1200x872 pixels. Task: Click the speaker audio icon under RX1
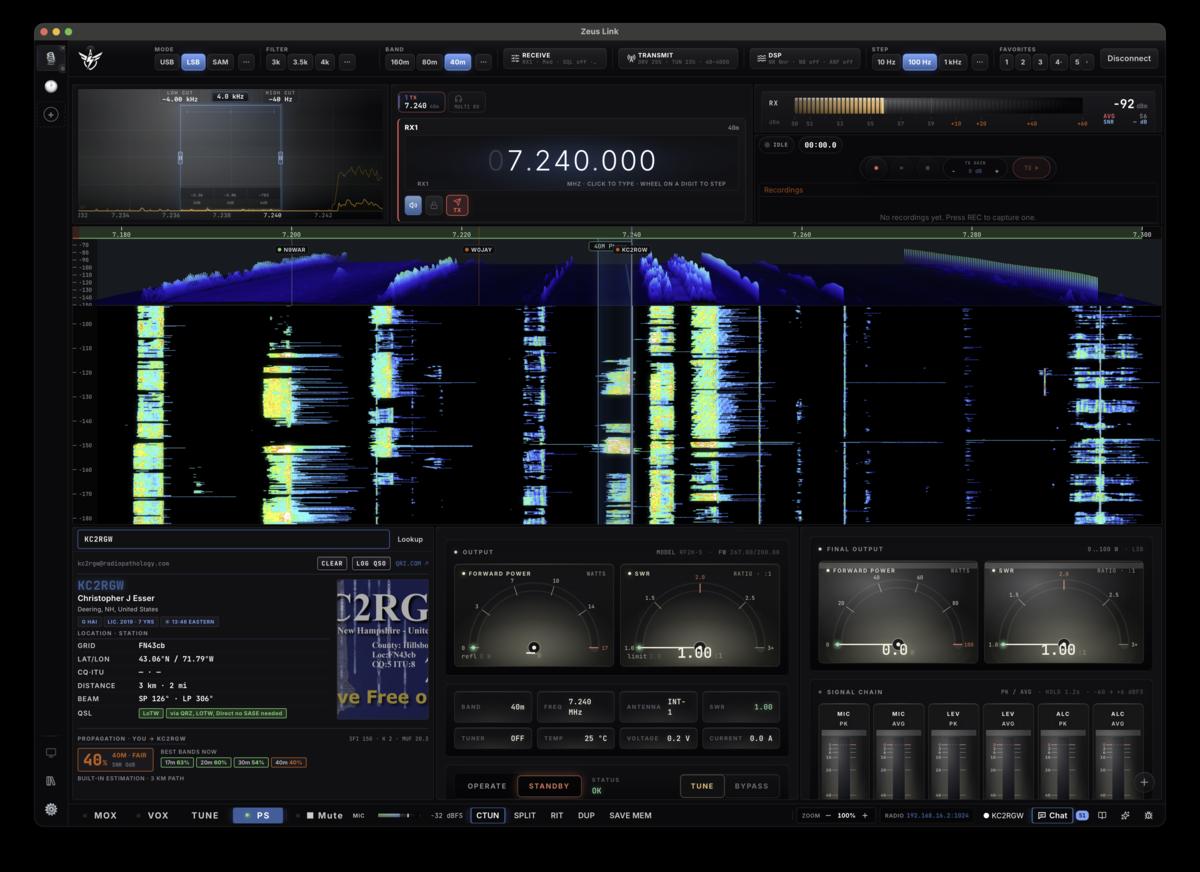pos(413,205)
